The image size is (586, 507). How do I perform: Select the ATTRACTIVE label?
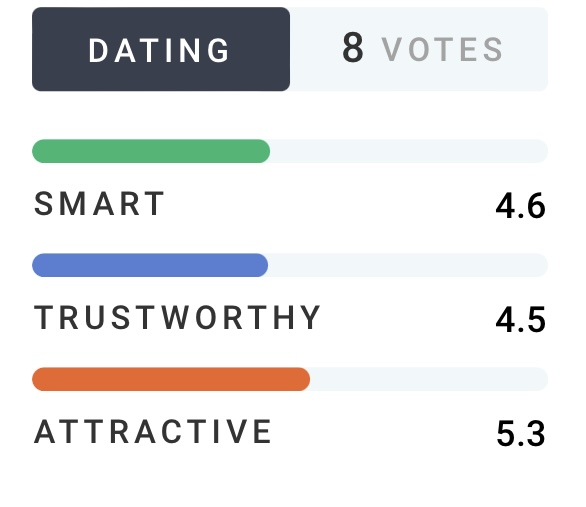152,432
